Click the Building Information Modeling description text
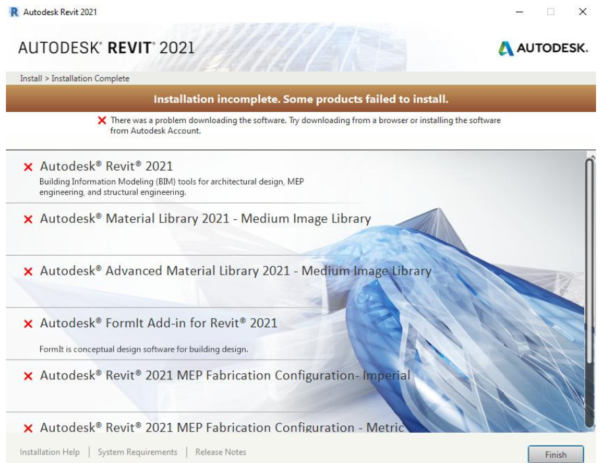This screenshot has width=600, height=463. point(171,187)
